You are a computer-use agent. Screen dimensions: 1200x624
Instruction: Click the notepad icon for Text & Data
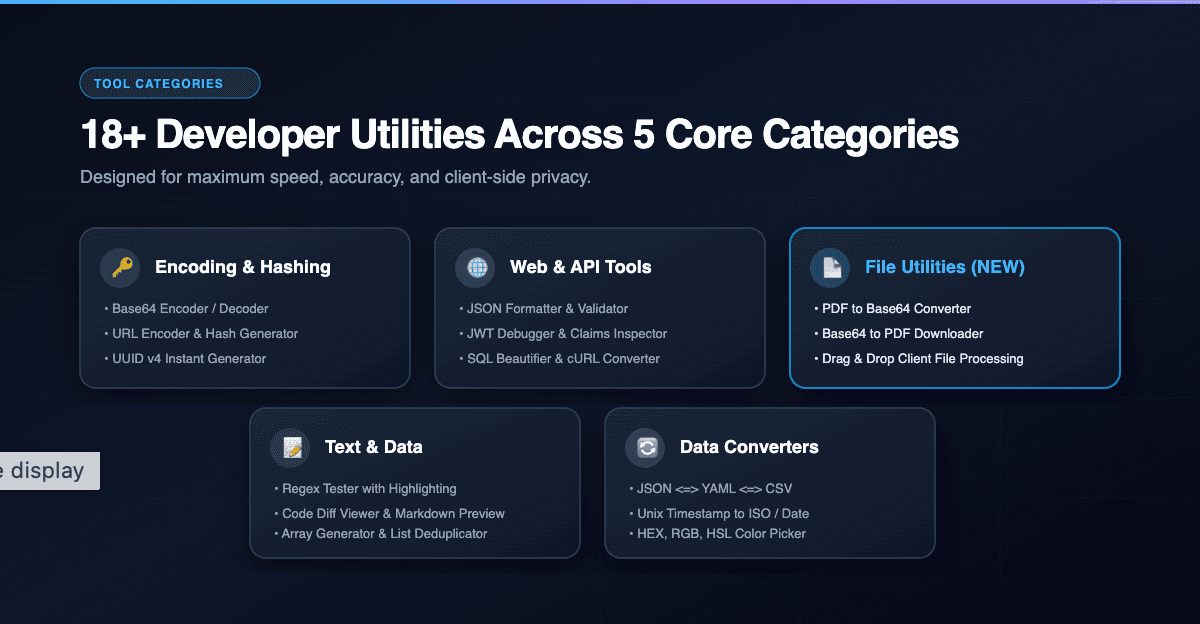pyautogui.click(x=290, y=447)
